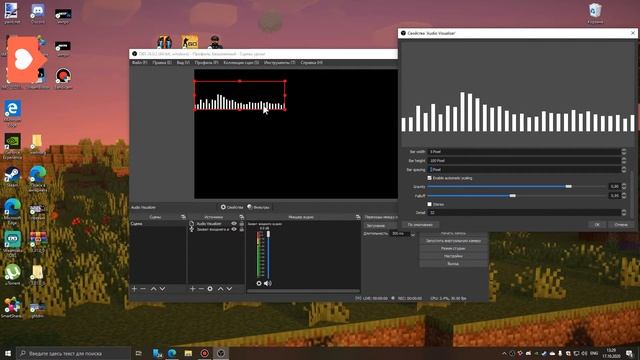Click the Свойства button below preview
This screenshot has height=360, width=640.
pyautogui.click(x=232, y=207)
